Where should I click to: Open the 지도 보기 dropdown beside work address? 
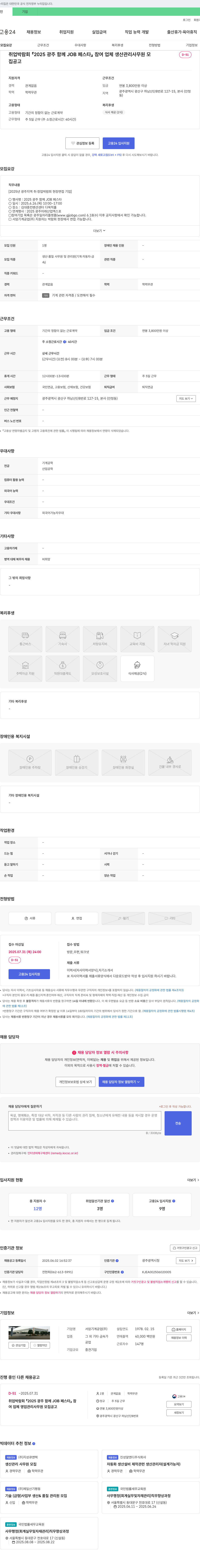click(186, 399)
